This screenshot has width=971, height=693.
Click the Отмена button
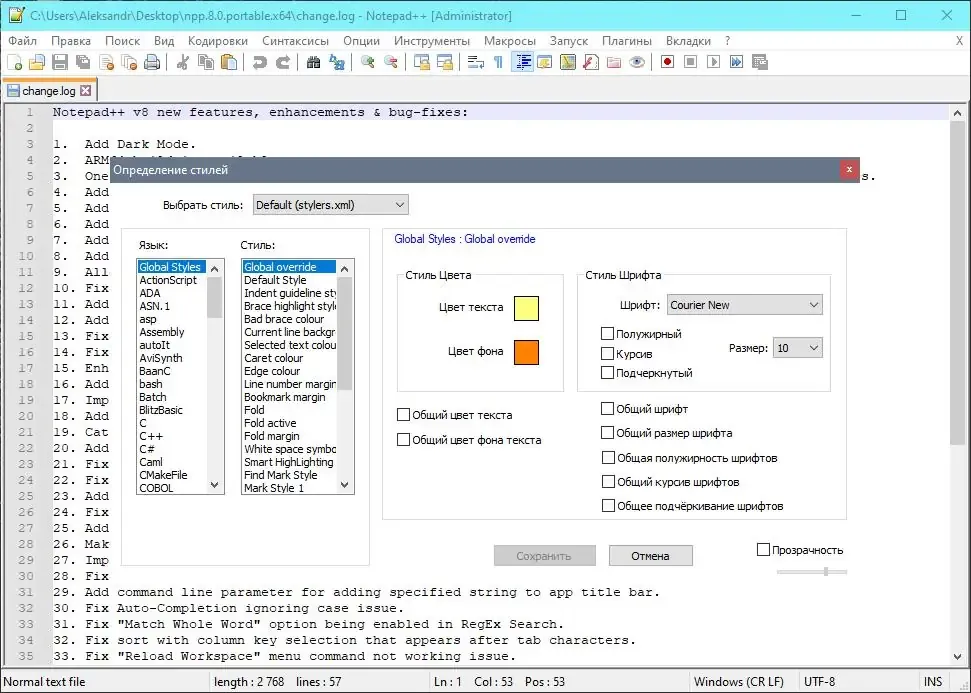(x=650, y=556)
